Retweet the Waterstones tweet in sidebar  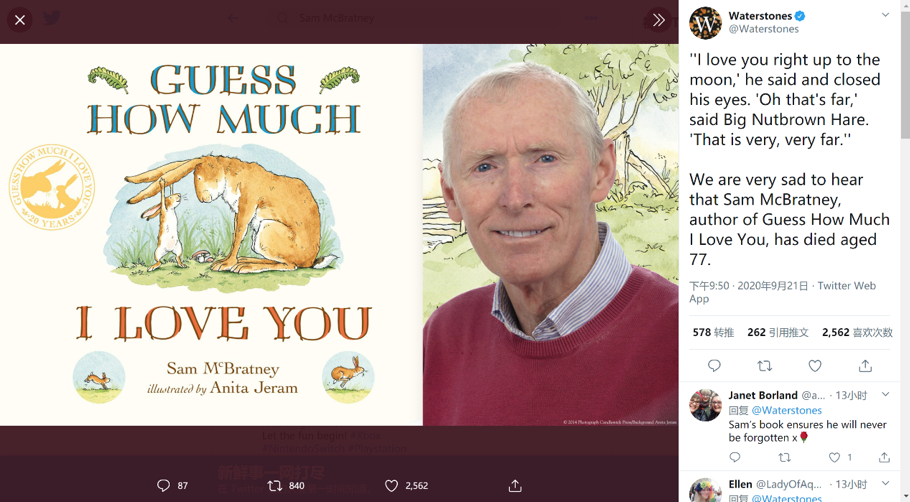(765, 366)
